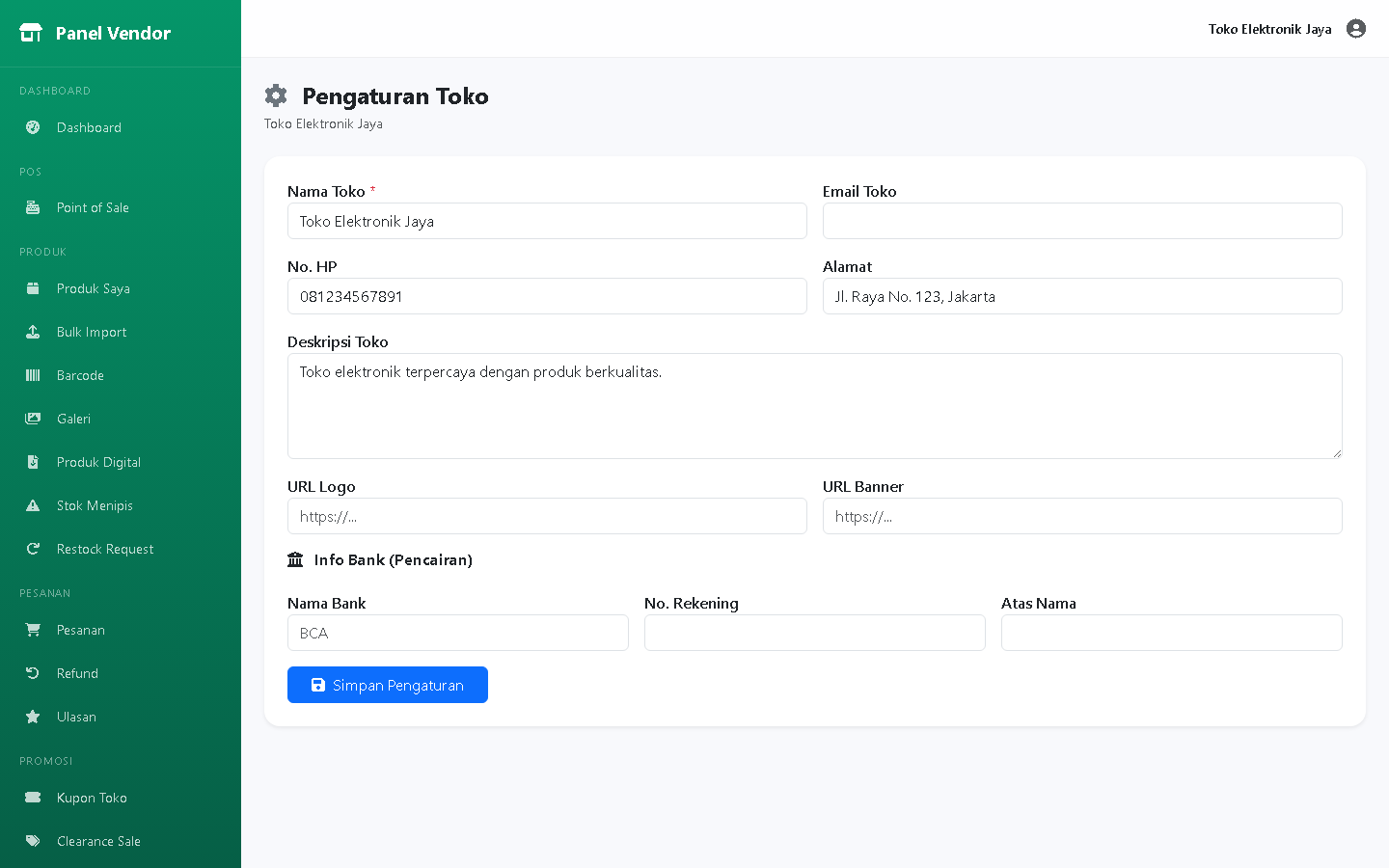1389x868 pixels.
Task: Focus the Alamat field
Action: pyautogui.click(x=1082, y=296)
